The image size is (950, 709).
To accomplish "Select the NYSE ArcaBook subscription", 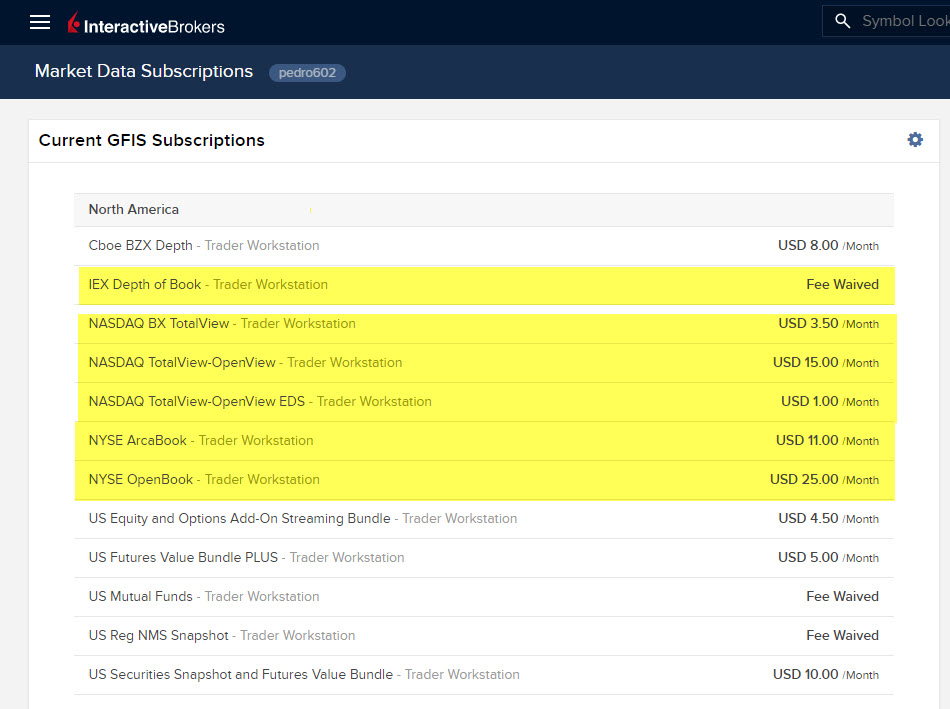I will point(483,441).
